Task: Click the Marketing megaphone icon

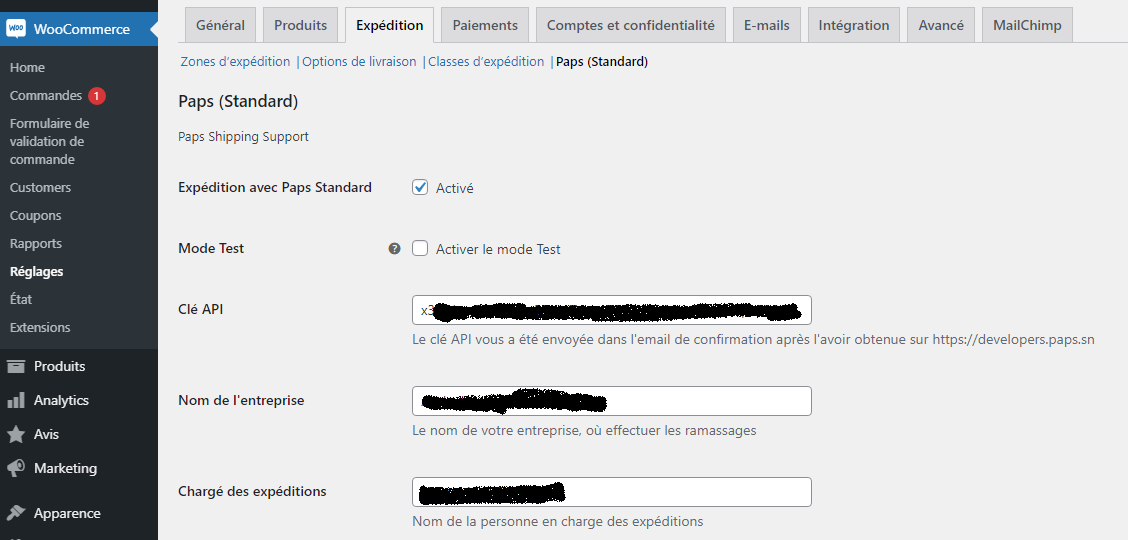Action: [x=16, y=468]
